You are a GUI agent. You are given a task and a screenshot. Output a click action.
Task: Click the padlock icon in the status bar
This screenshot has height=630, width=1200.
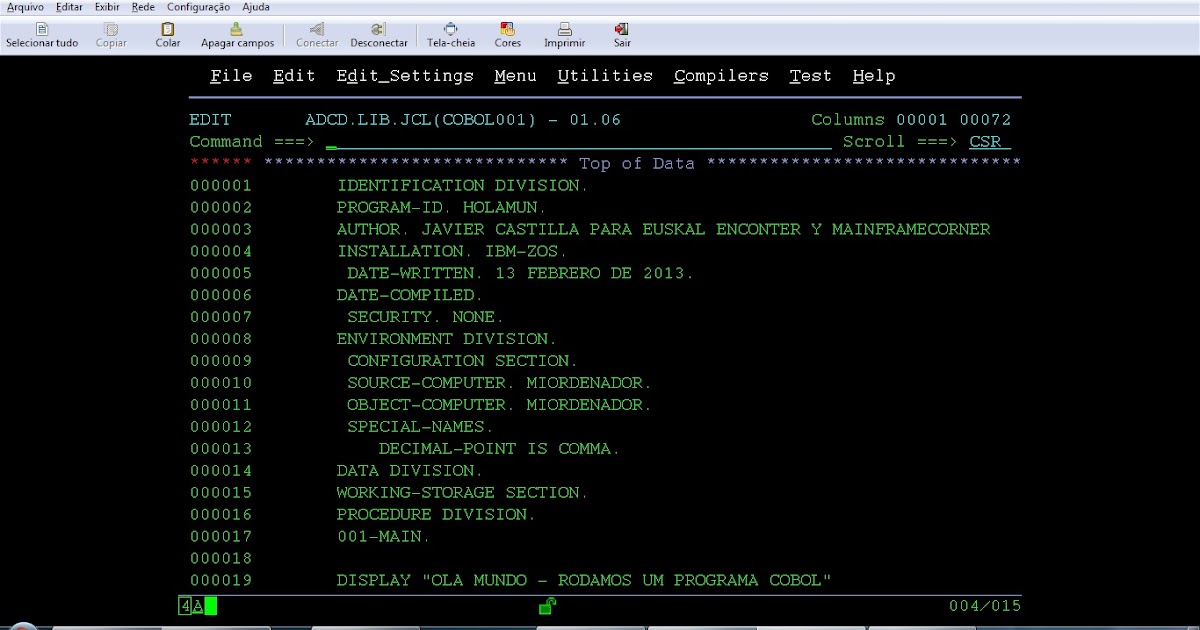546,606
